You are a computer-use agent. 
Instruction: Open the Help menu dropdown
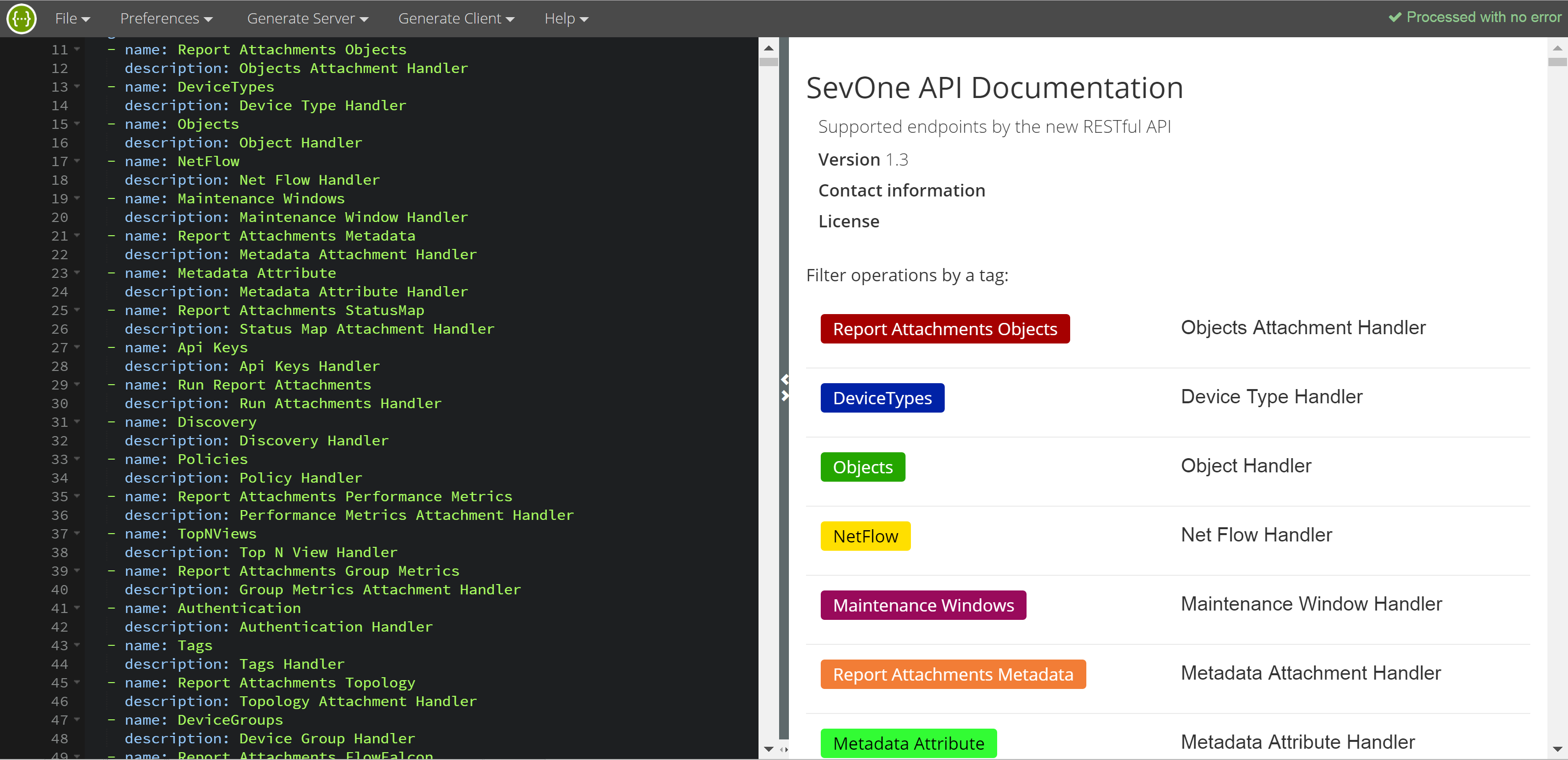565,18
